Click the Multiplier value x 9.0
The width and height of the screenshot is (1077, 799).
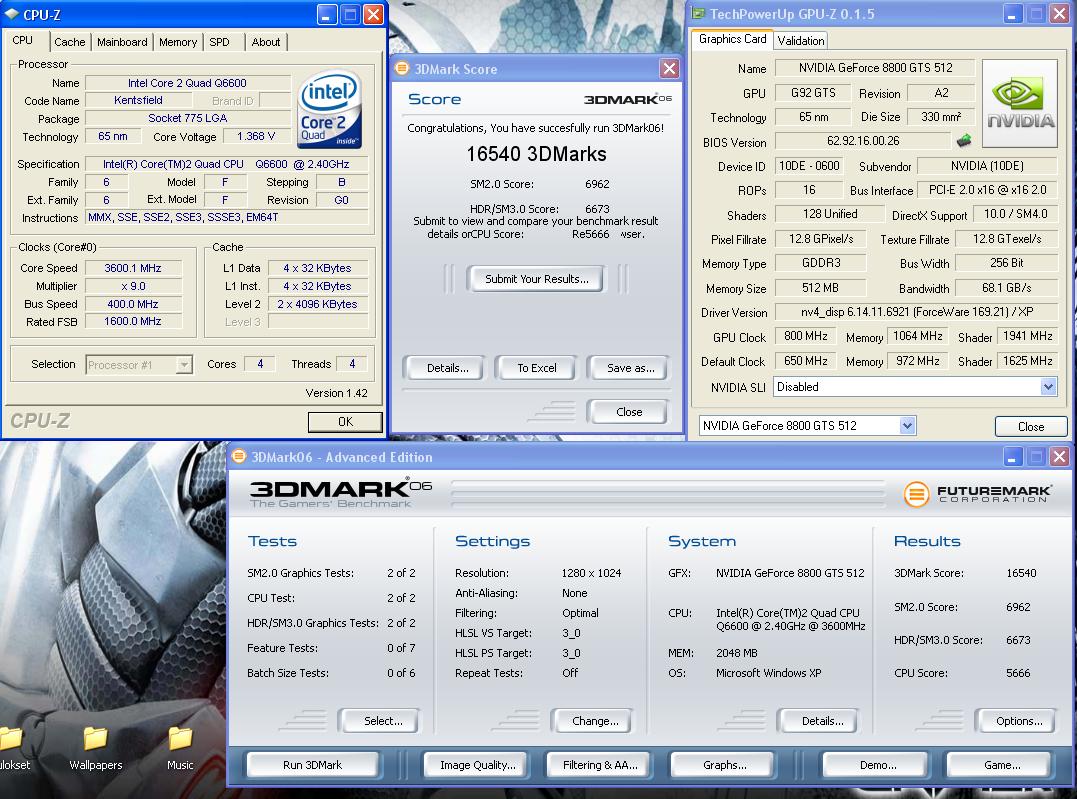click(x=133, y=286)
